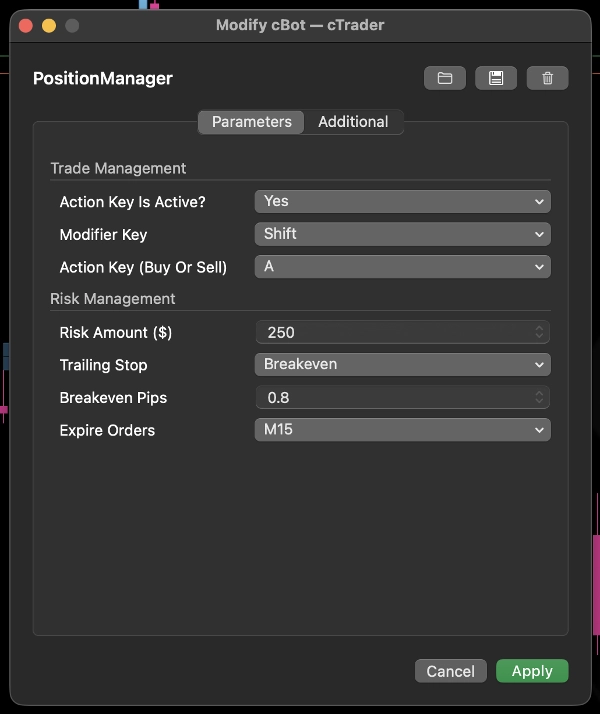Open the Trailing Stop dropdown showing Breakeven
The width and height of the screenshot is (600, 714).
click(402, 365)
